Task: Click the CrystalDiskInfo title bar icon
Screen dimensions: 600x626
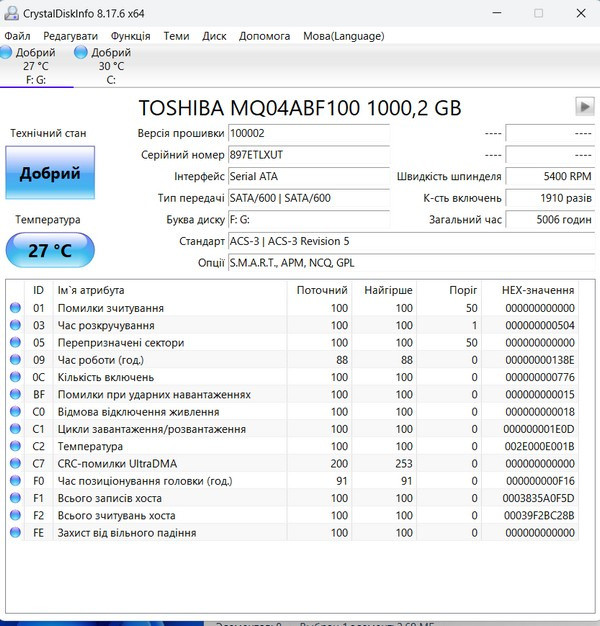Action: point(11,13)
